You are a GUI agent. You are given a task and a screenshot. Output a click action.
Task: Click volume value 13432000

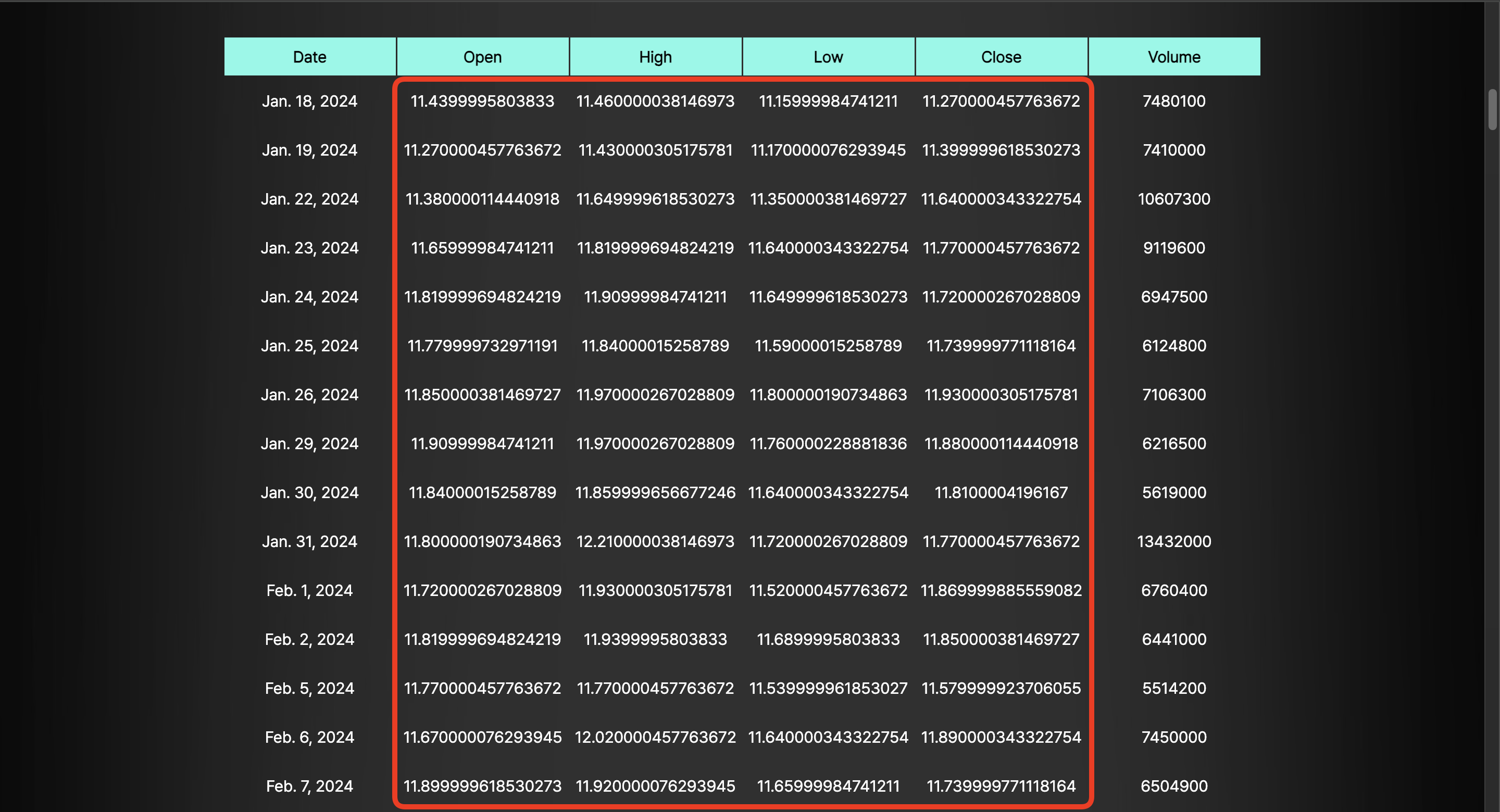pyautogui.click(x=1174, y=541)
